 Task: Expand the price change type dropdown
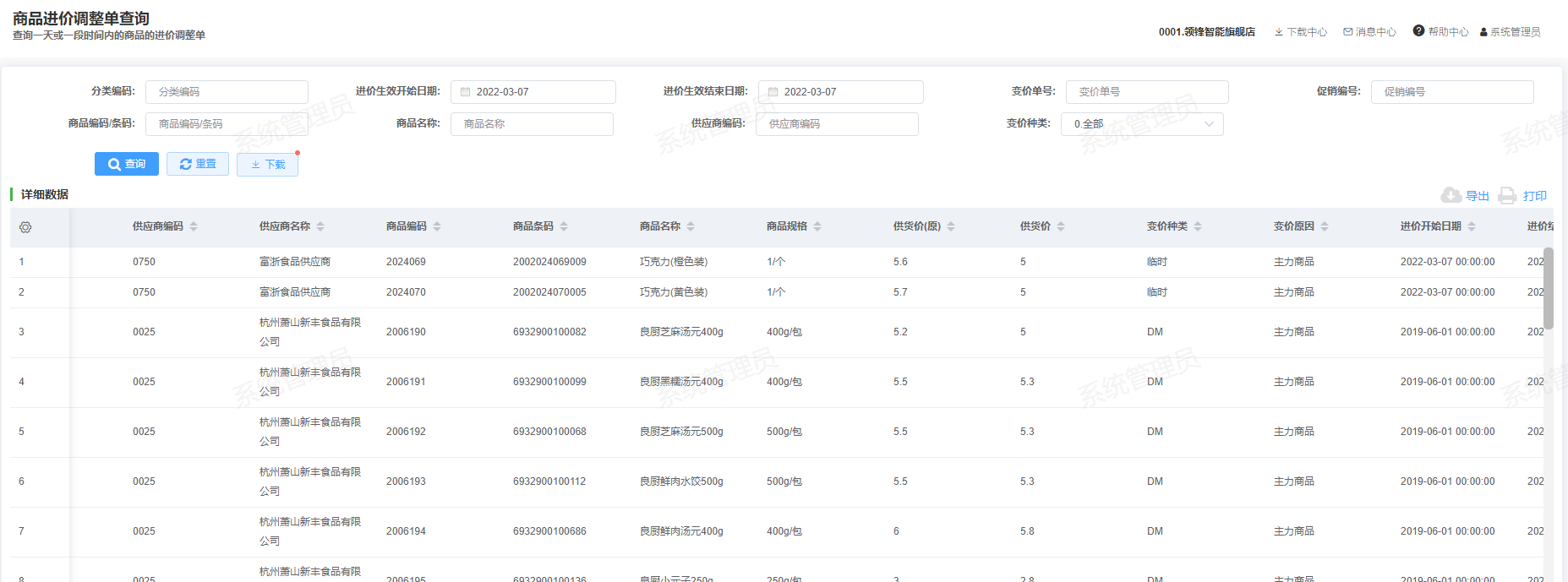click(1141, 124)
